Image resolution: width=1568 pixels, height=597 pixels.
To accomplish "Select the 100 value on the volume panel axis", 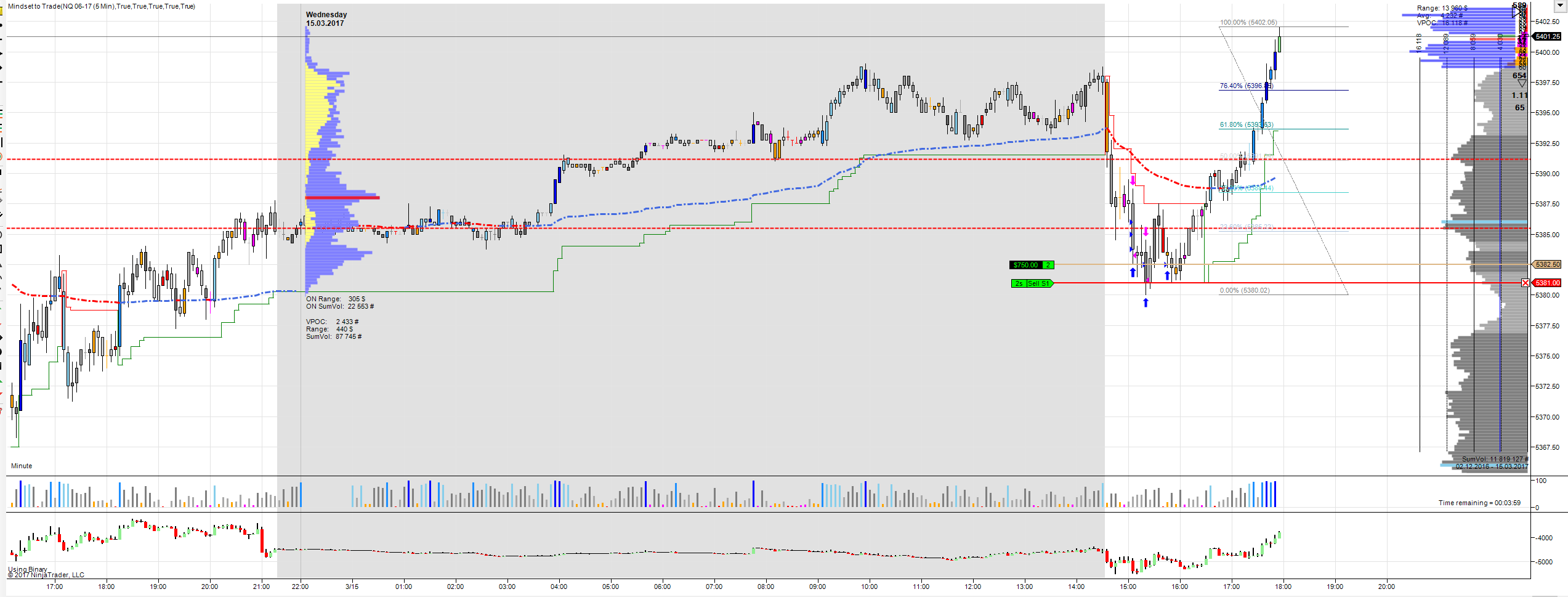I will pyautogui.click(x=1541, y=481).
